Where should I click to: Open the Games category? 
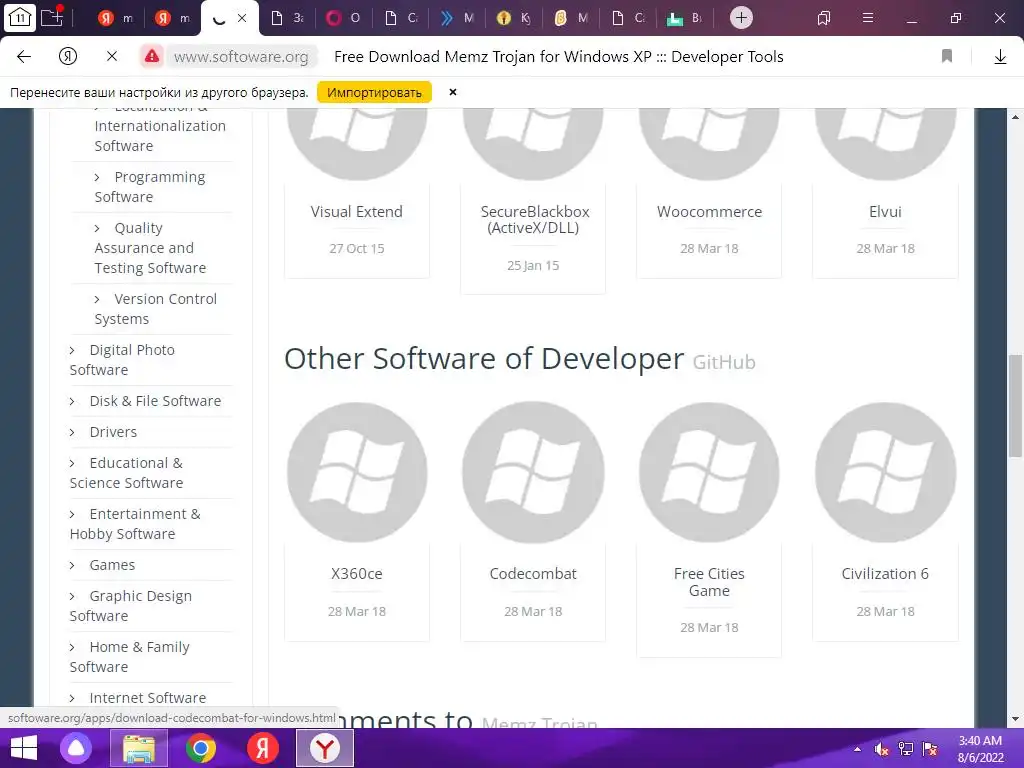point(112,565)
